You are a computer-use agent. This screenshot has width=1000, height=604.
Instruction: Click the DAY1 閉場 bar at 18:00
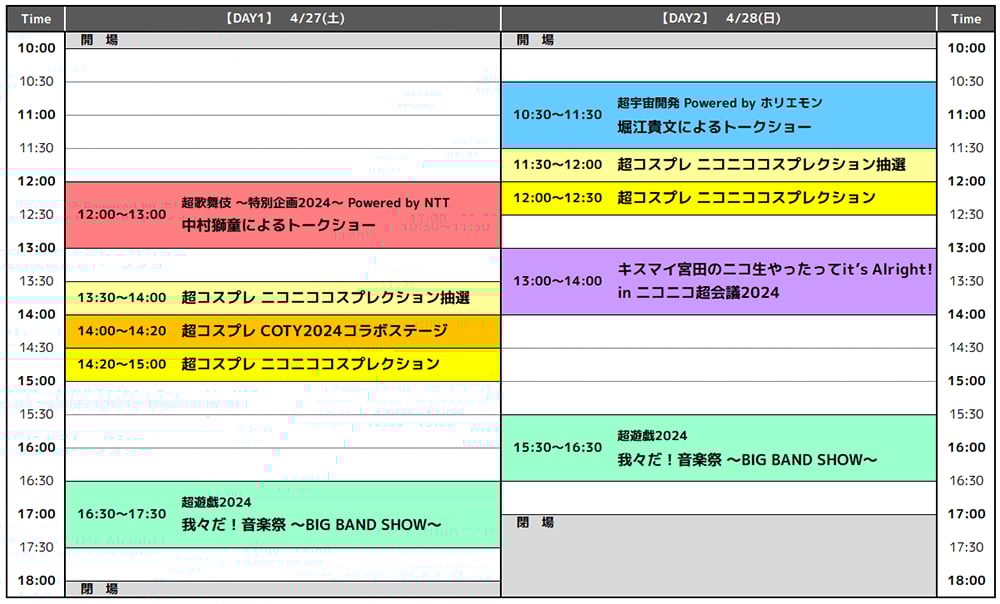(x=282, y=589)
